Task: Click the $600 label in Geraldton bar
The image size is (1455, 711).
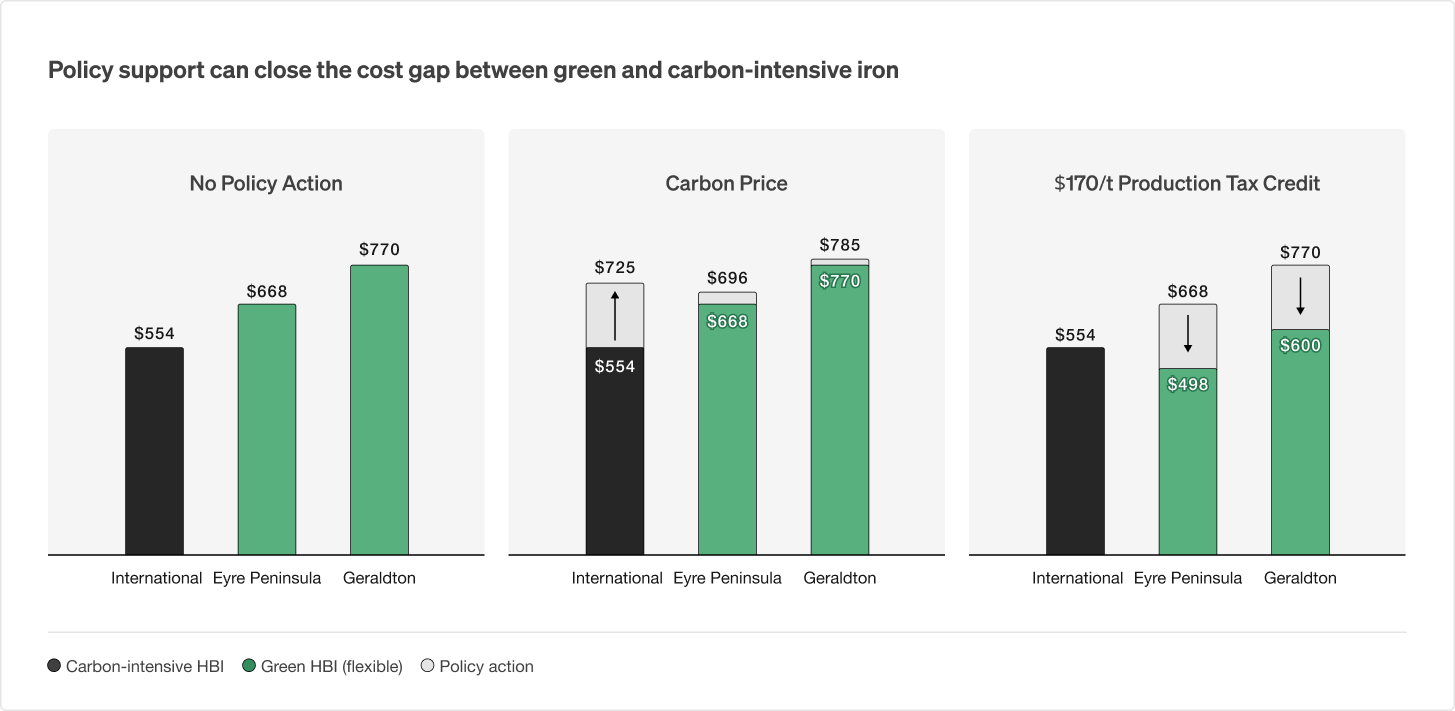Action: coord(1300,346)
